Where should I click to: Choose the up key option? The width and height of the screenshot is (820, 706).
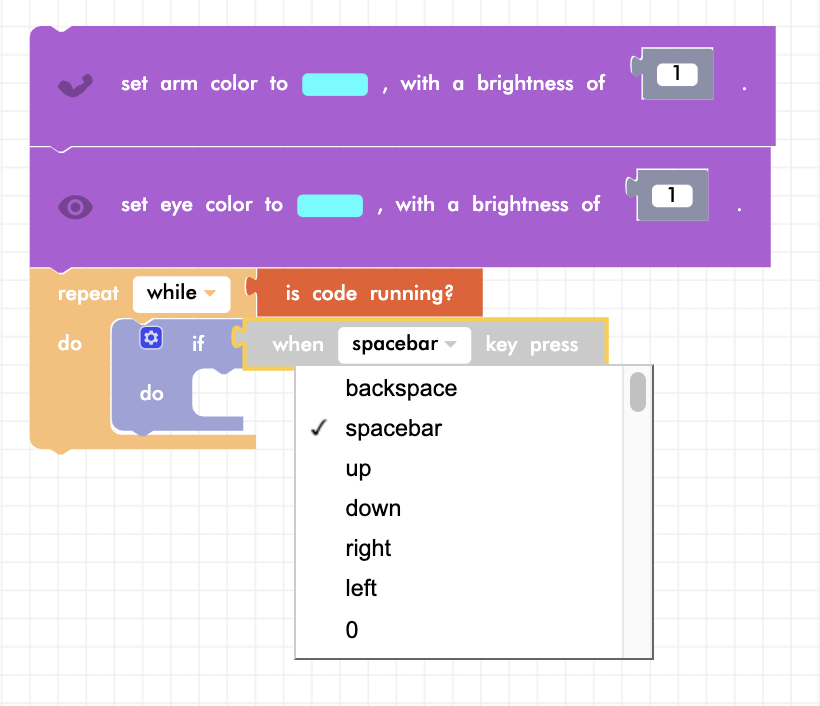click(x=358, y=469)
